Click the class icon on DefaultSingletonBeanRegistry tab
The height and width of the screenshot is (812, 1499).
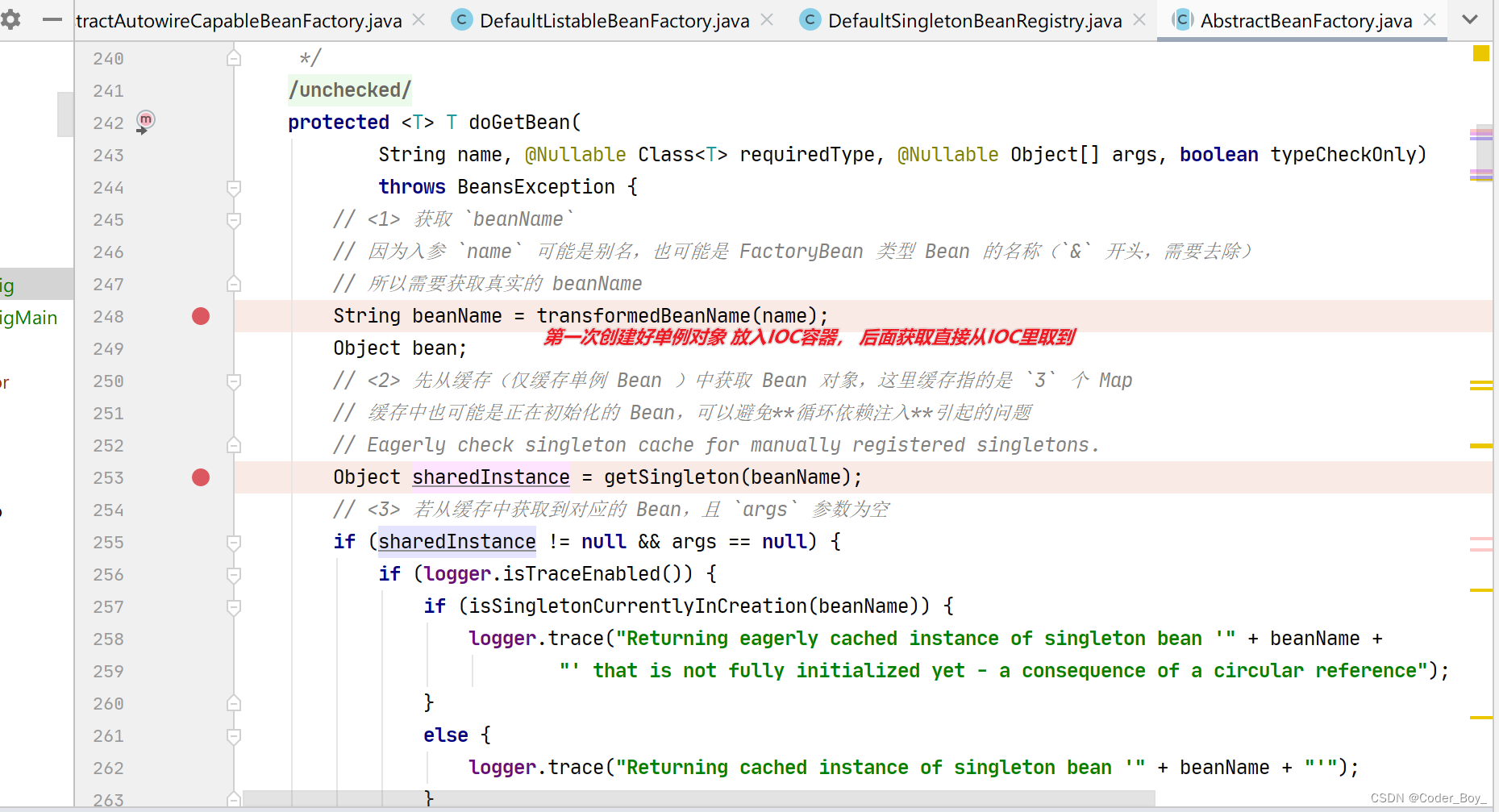click(x=810, y=19)
